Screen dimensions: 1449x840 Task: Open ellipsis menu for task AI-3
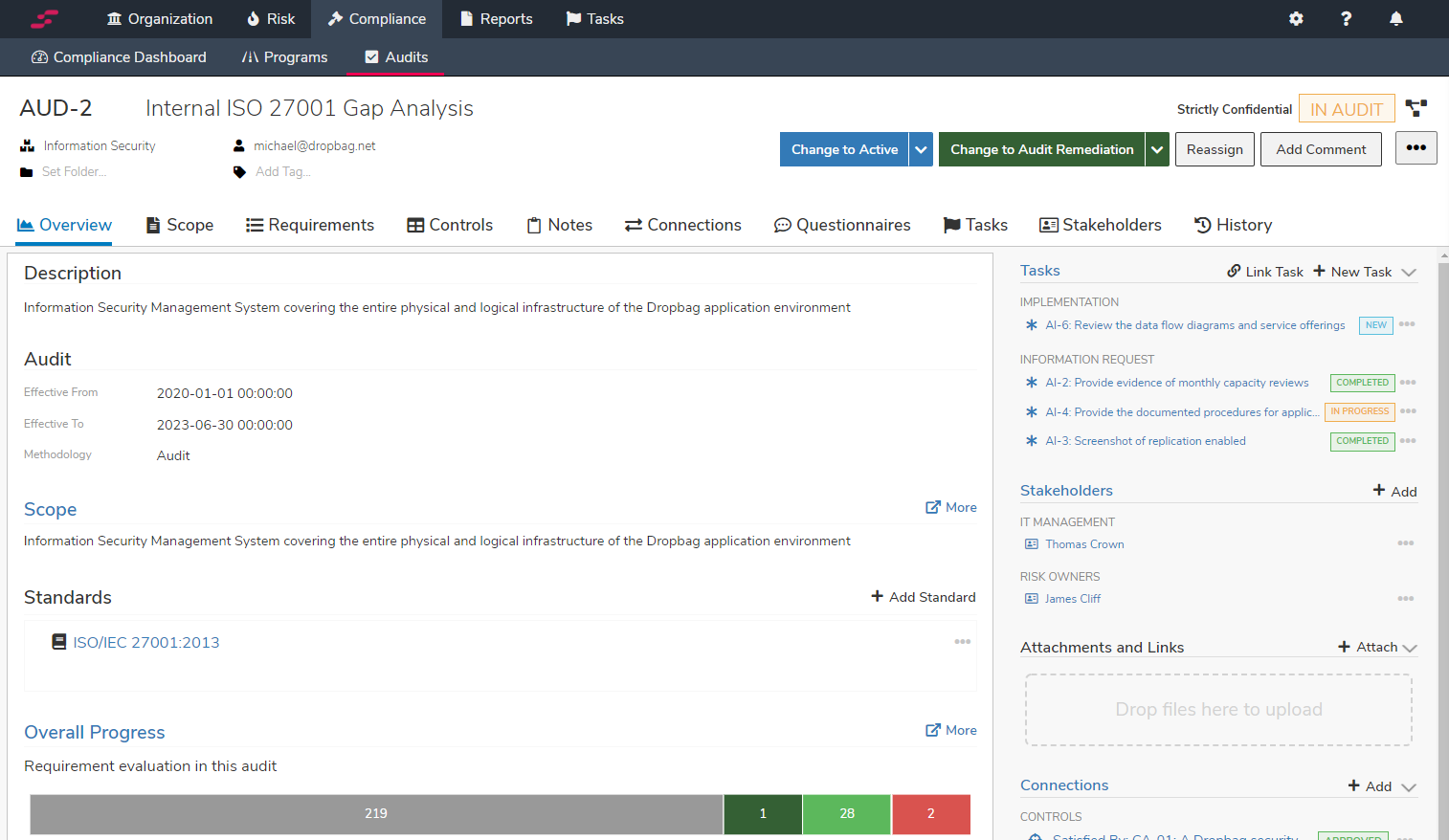pyautogui.click(x=1408, y=441)
